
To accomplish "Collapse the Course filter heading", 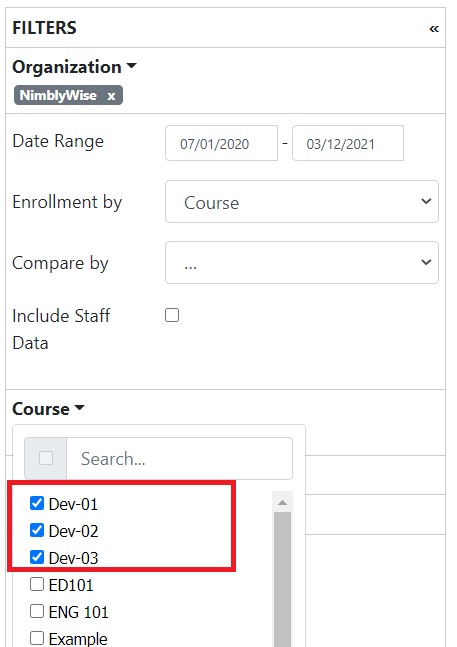I will (x=48, y=409).
